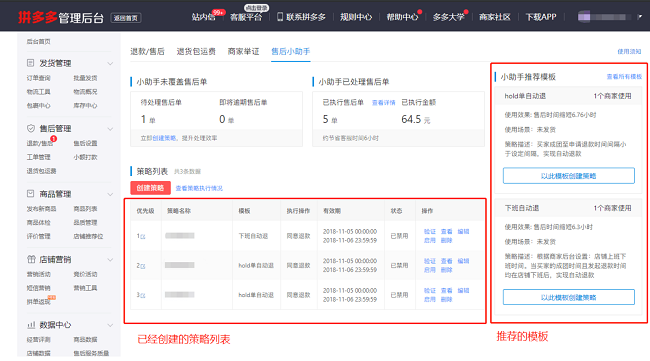Open the account dropdown arrow in header

pyautogui.click(x=640, y=17)
